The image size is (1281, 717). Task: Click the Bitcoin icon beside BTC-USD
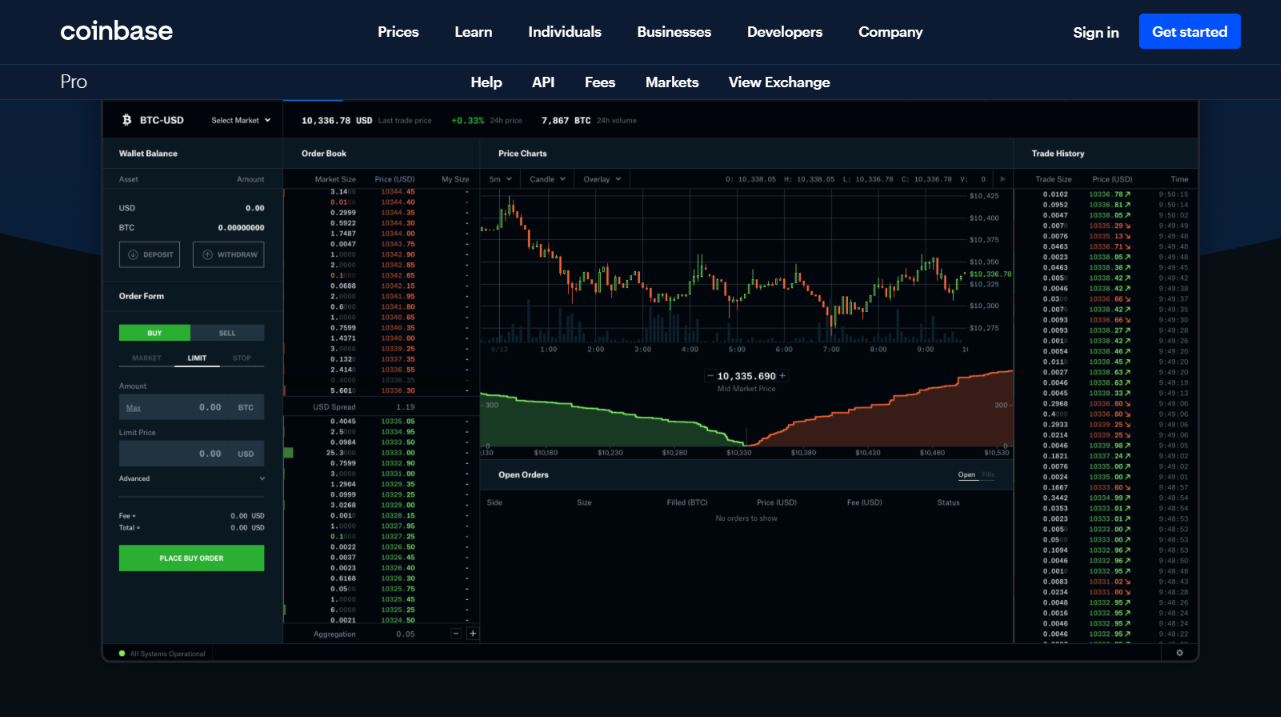click(127, 120)
